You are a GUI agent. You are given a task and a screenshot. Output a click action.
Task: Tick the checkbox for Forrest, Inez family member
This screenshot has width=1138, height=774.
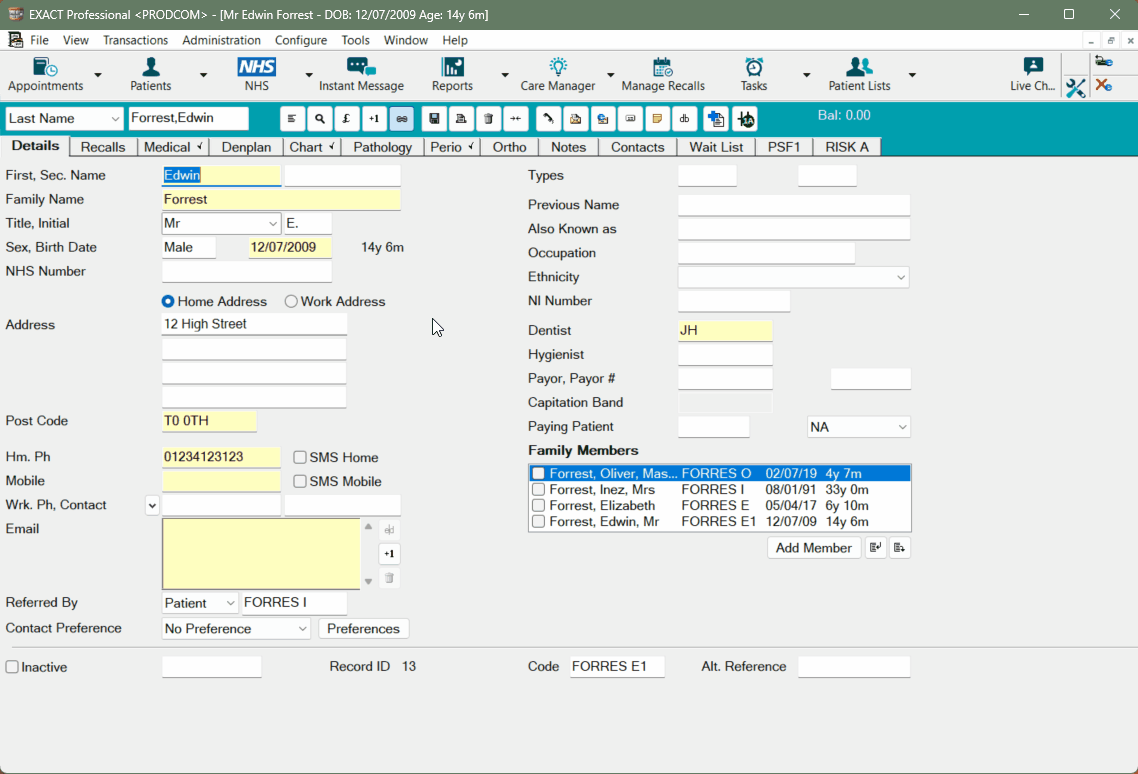pos(538,489)
